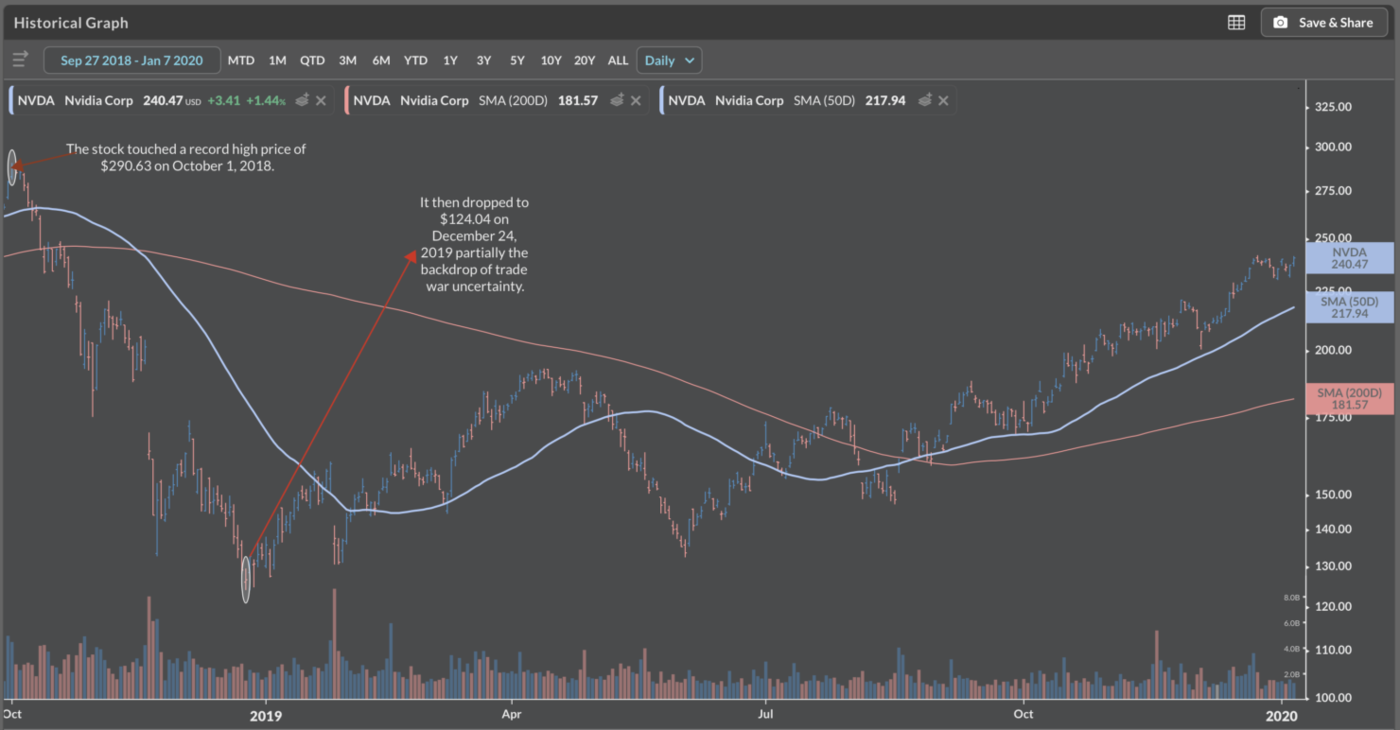Open style options for NVDA price series
The image size is (1400, 730).
click(302, 101)
